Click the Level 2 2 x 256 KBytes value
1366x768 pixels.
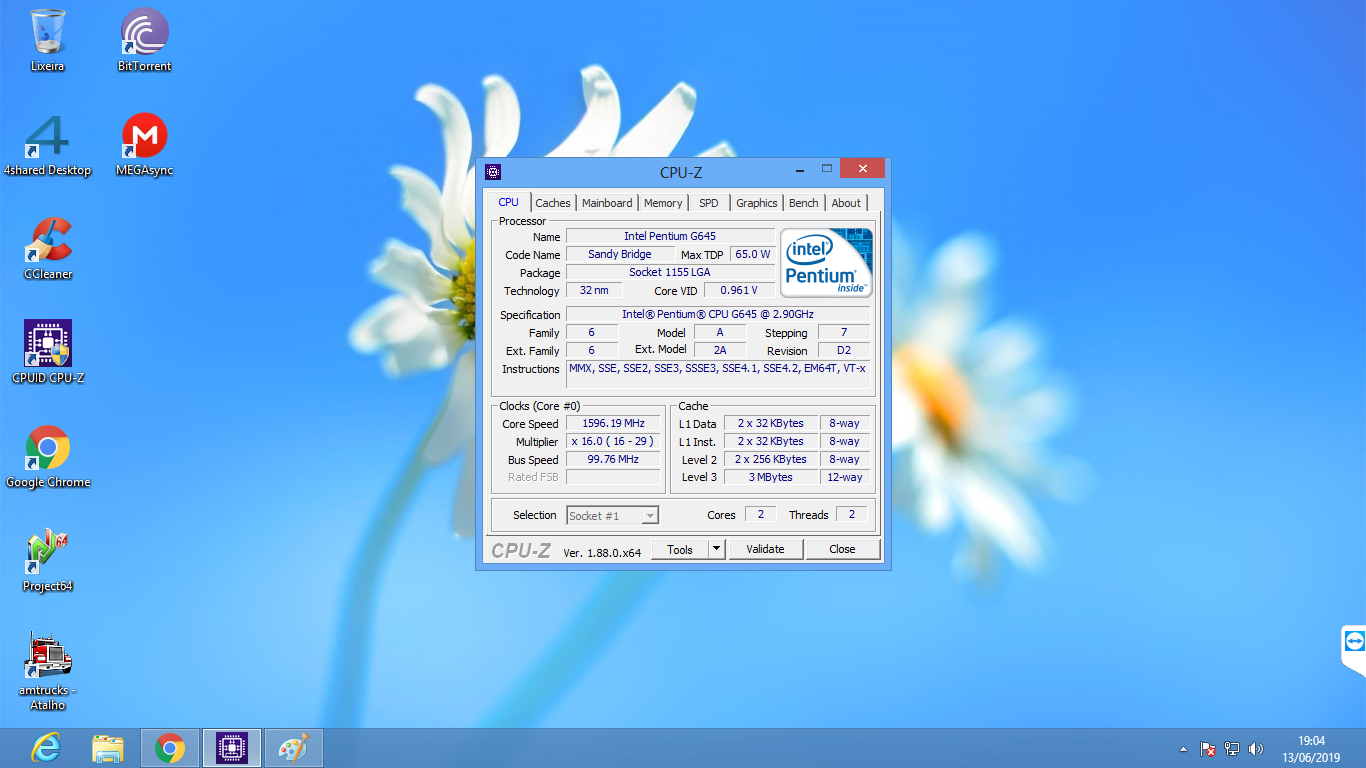tap(771, 459)
